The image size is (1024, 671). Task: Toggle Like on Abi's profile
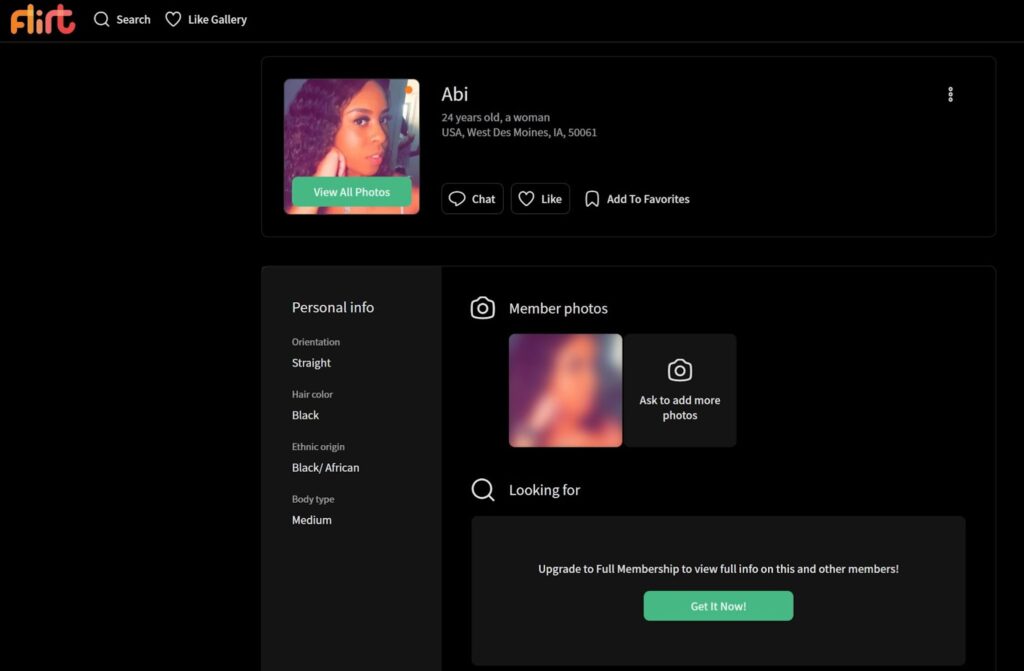tap(540, 198)
